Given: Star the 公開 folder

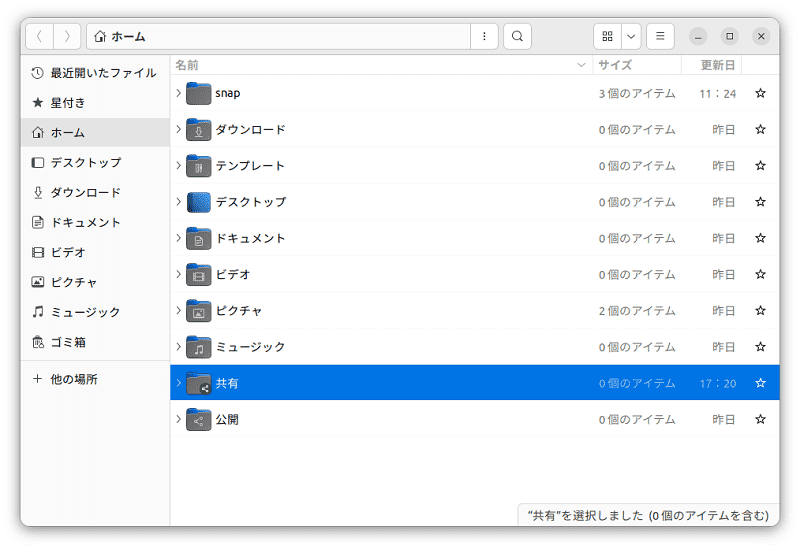Looking at the screenshot, I should (x=760, y=419).
